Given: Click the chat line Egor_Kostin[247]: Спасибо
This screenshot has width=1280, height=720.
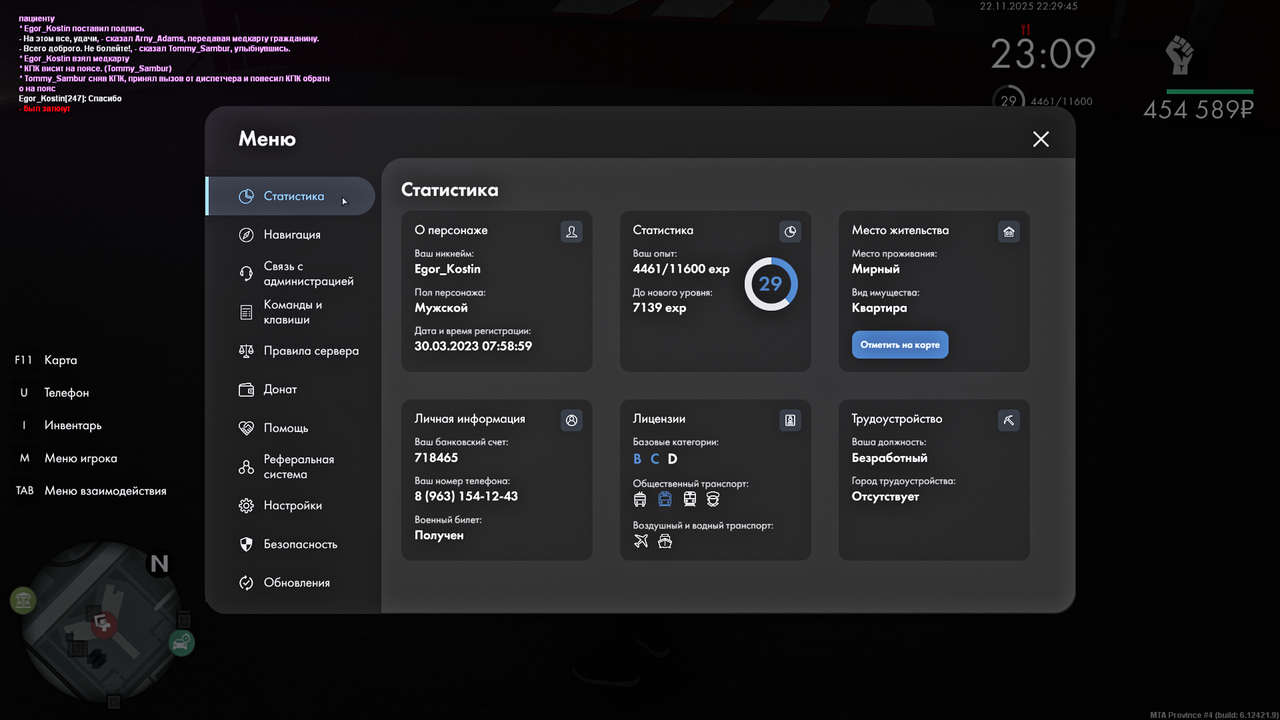Looking at the screenshot, I should pyautogui.click(x=70, y=99).
